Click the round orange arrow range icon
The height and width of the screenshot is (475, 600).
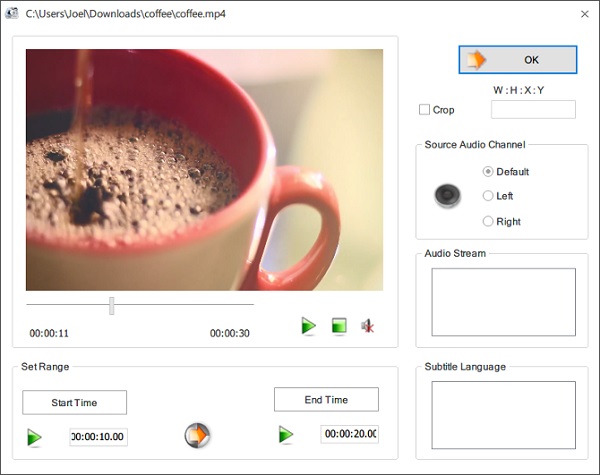pos(197,435)
